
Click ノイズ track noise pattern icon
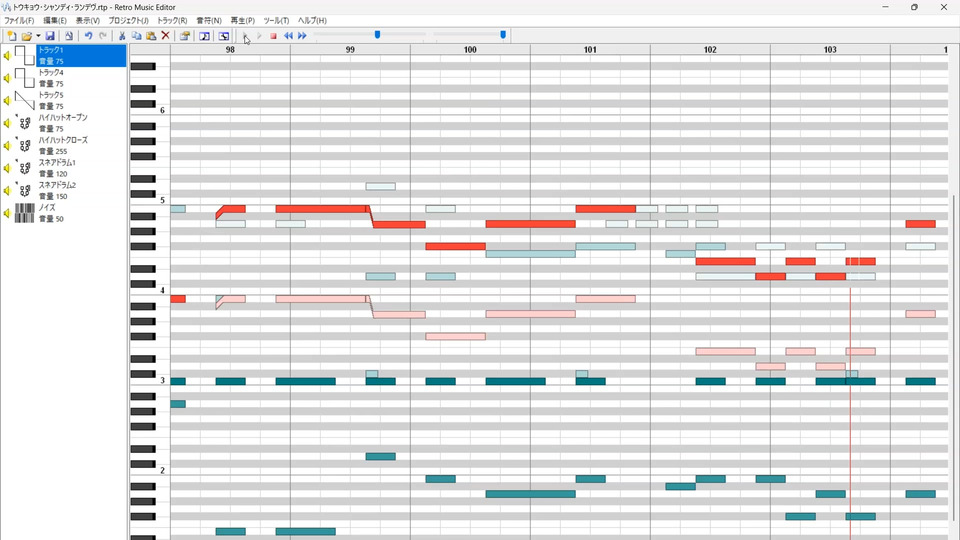tap(24, 213)
